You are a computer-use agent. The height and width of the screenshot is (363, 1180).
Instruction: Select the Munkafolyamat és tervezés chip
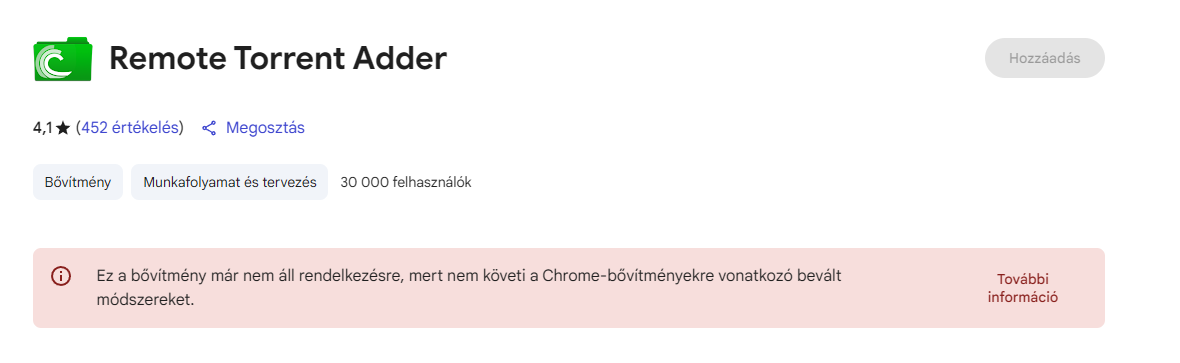click(230, 182)
